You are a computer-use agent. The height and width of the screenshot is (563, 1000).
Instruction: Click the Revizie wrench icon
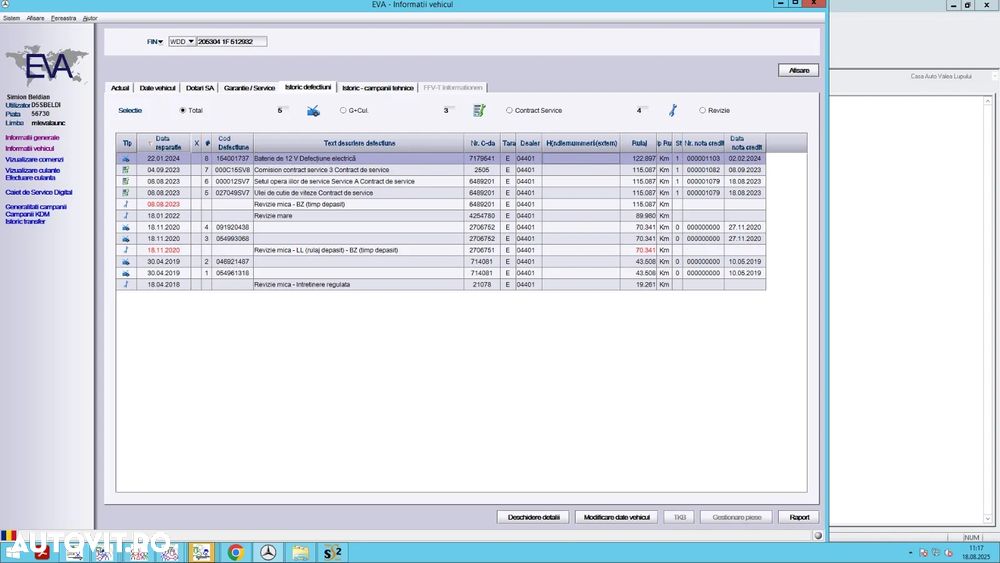(672, 111)
